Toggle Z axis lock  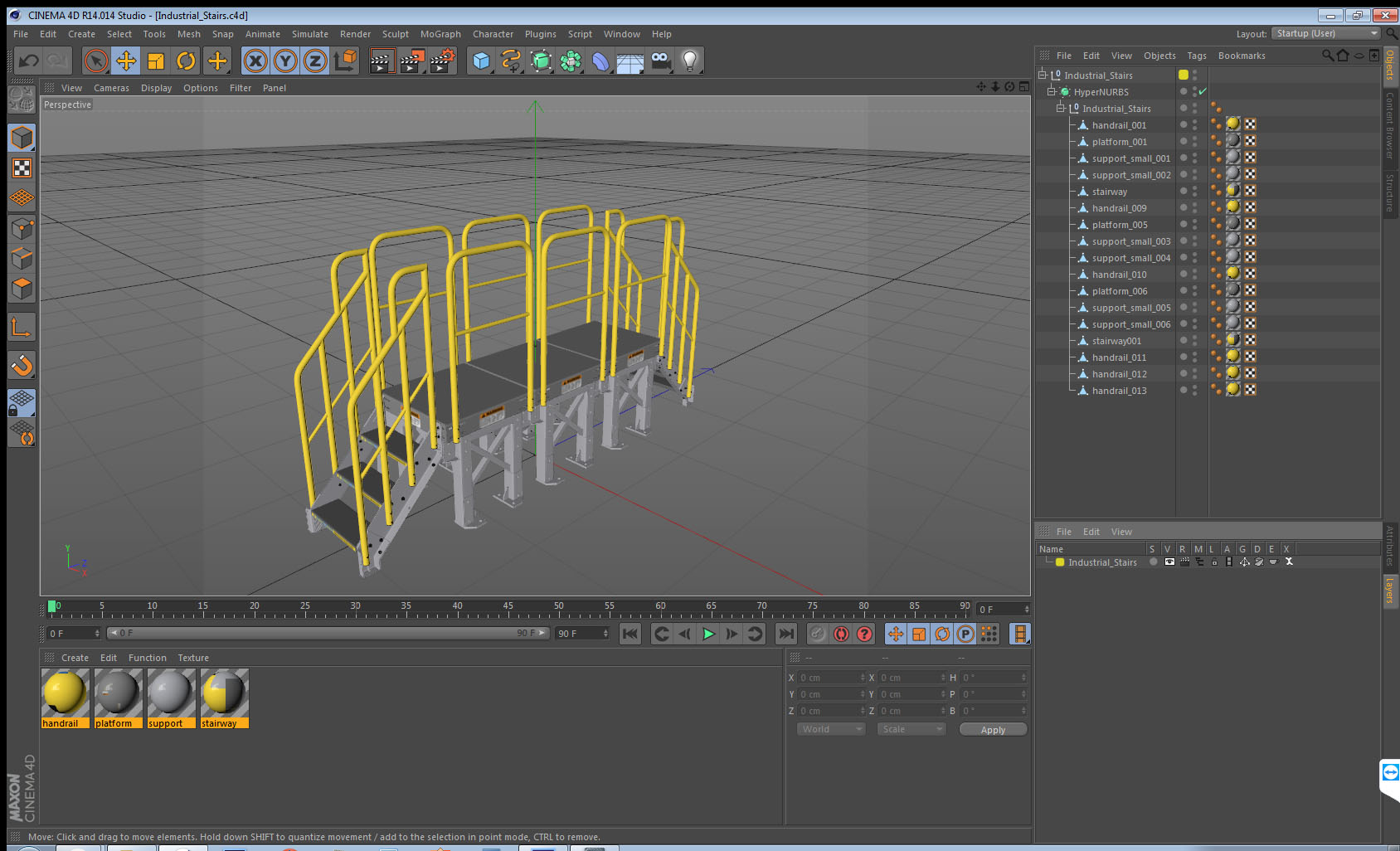pos(315,61)
